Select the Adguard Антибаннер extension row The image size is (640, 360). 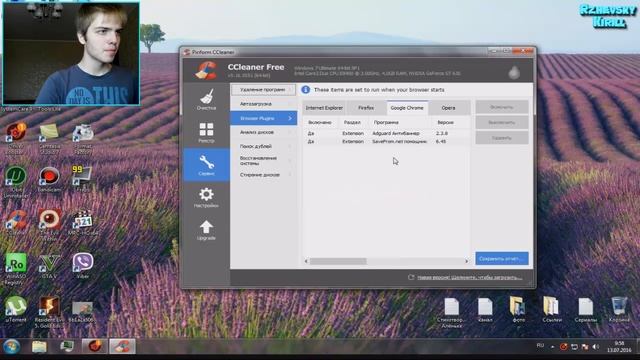(x=386, y=133)
